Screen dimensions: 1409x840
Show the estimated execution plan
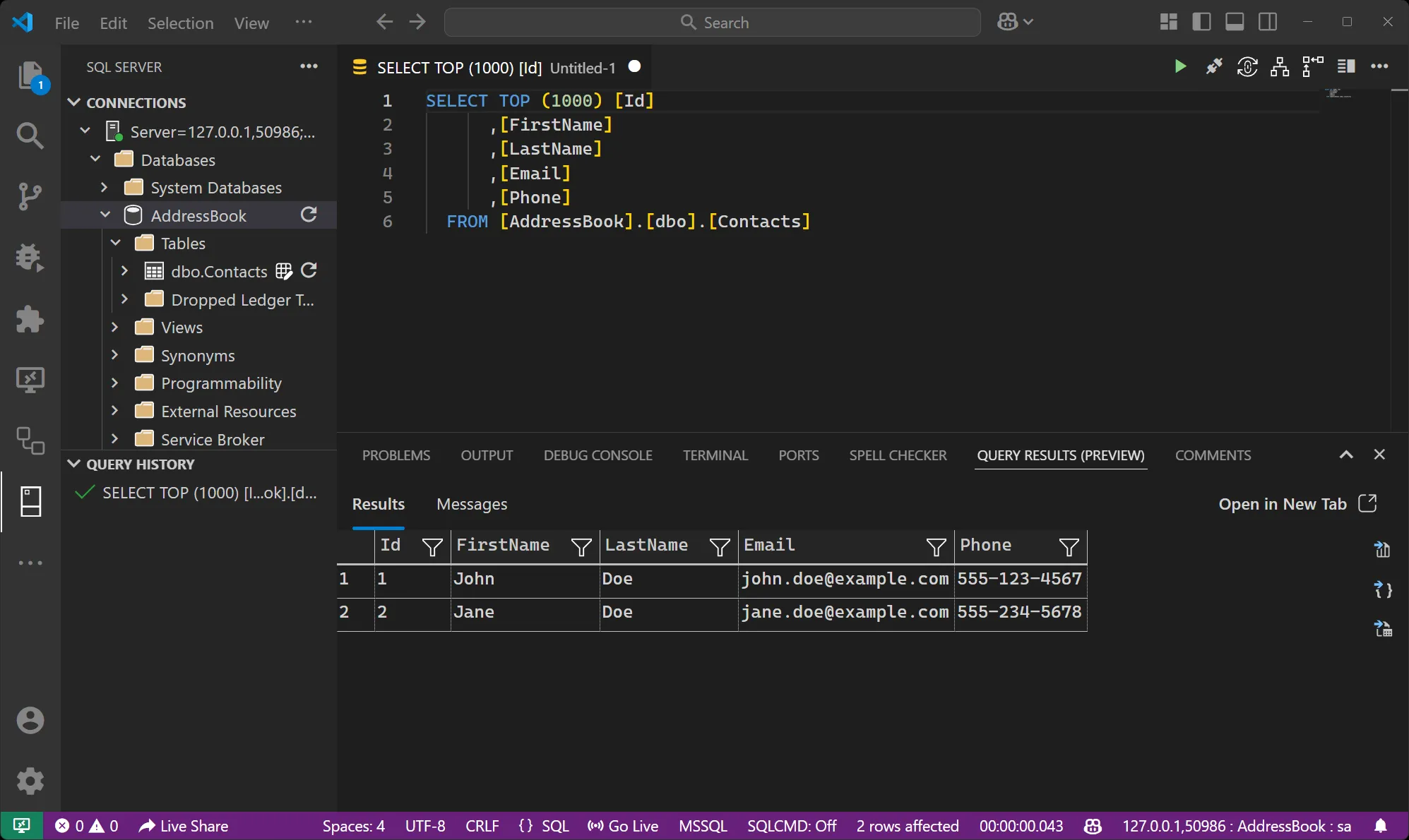1279,66
